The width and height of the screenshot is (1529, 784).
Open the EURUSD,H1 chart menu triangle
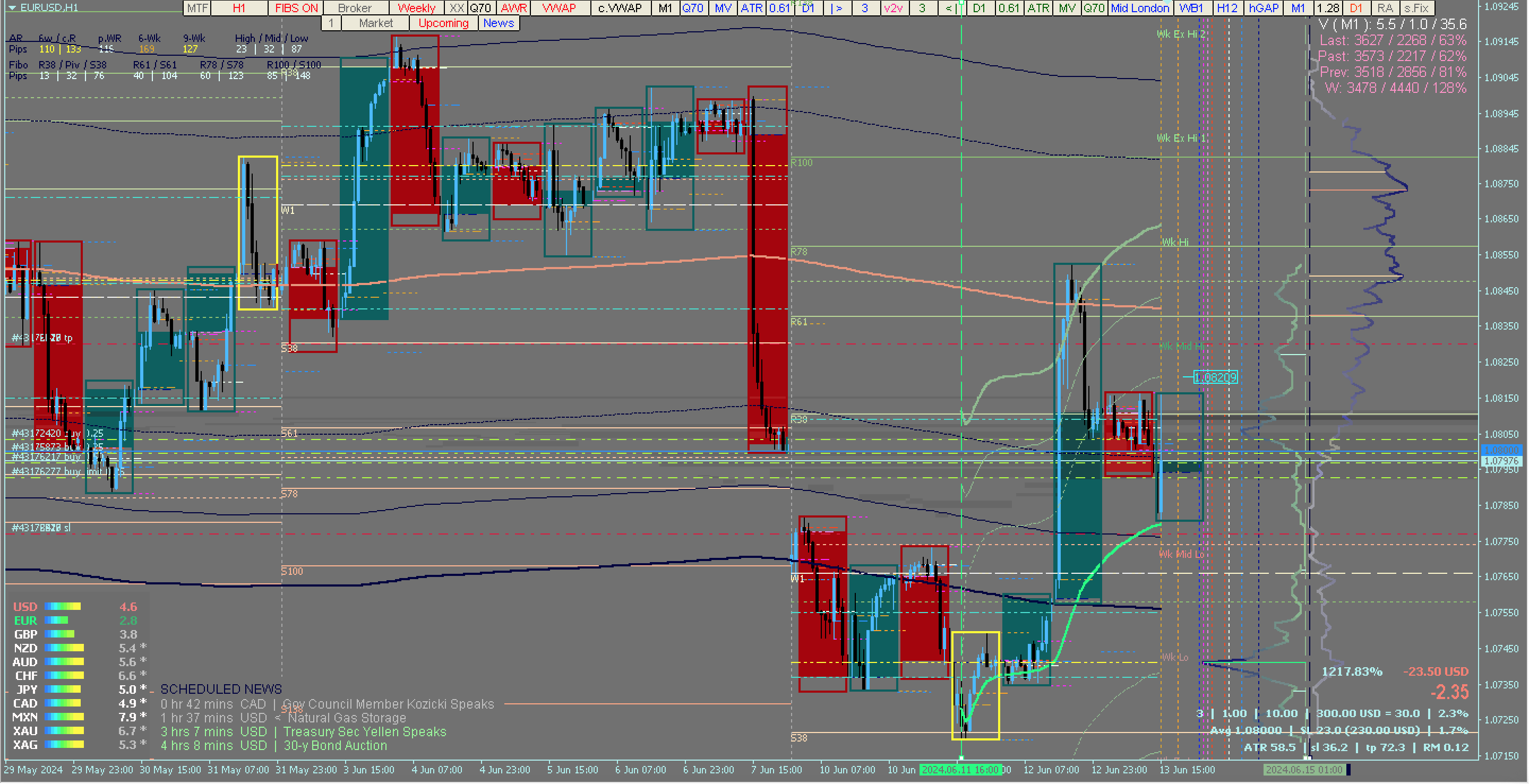pyautogui.click(x=11, y=8)
